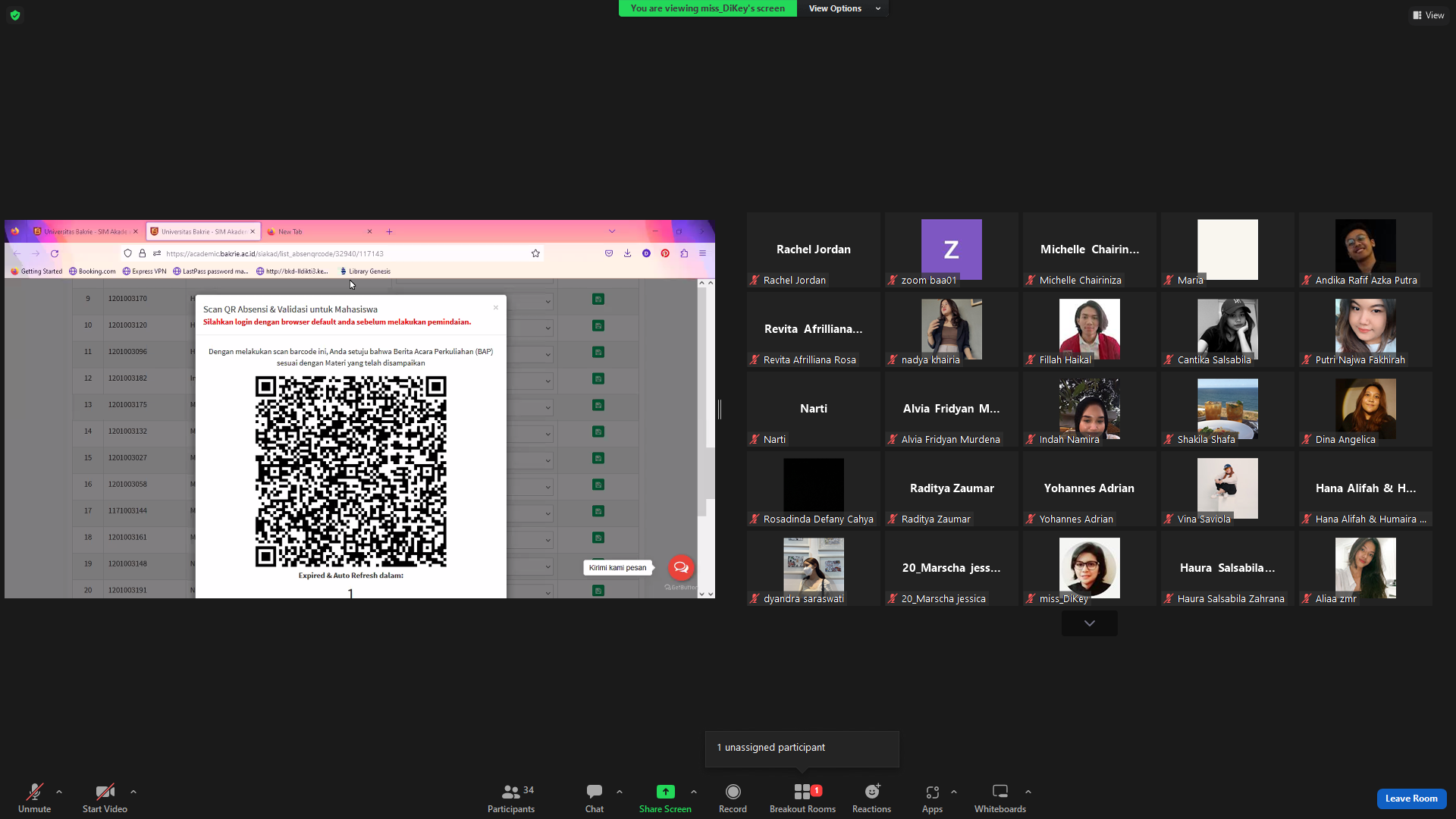
Task: Switch to the New Tab browser tab
Action: [x=320, y=231]
